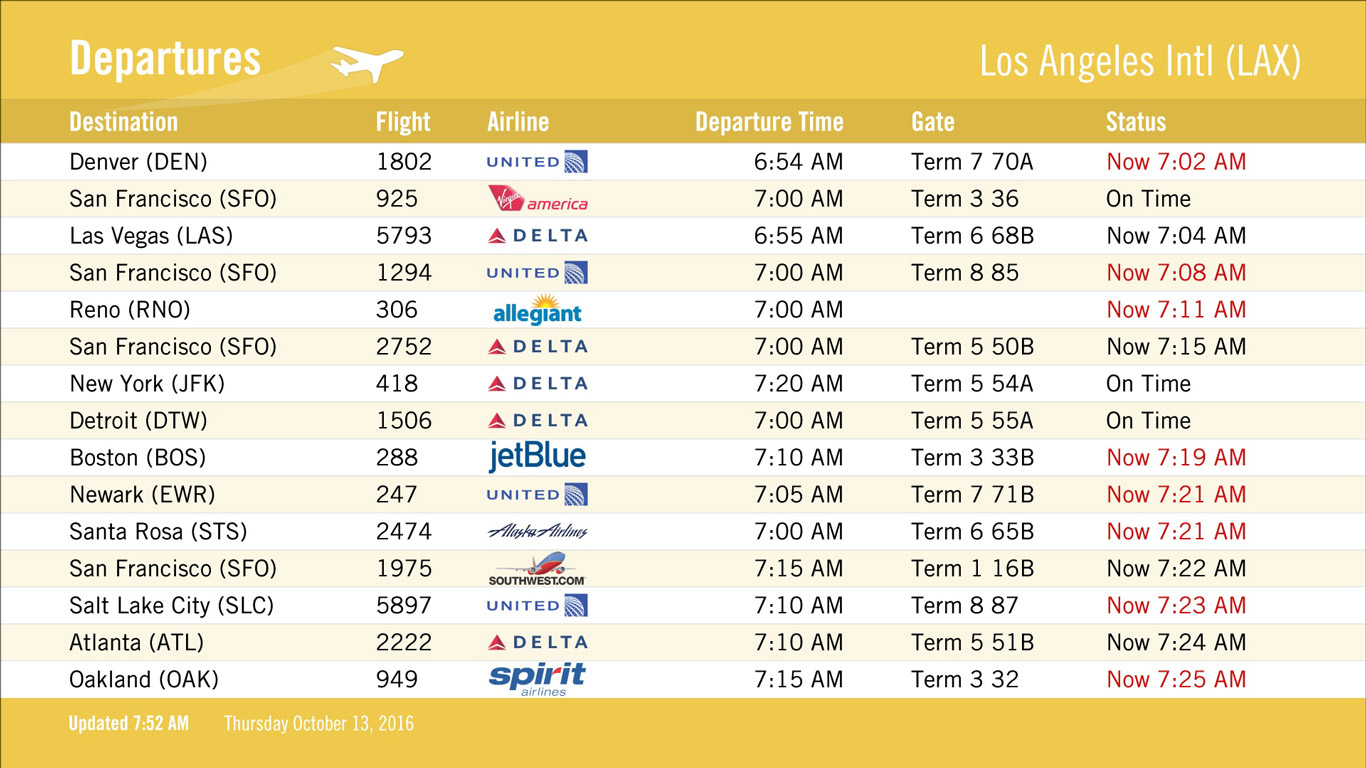The image size is (1366, 768).
Task: Open the New York (JFK) destination entry
Action: tap(147, 384)
